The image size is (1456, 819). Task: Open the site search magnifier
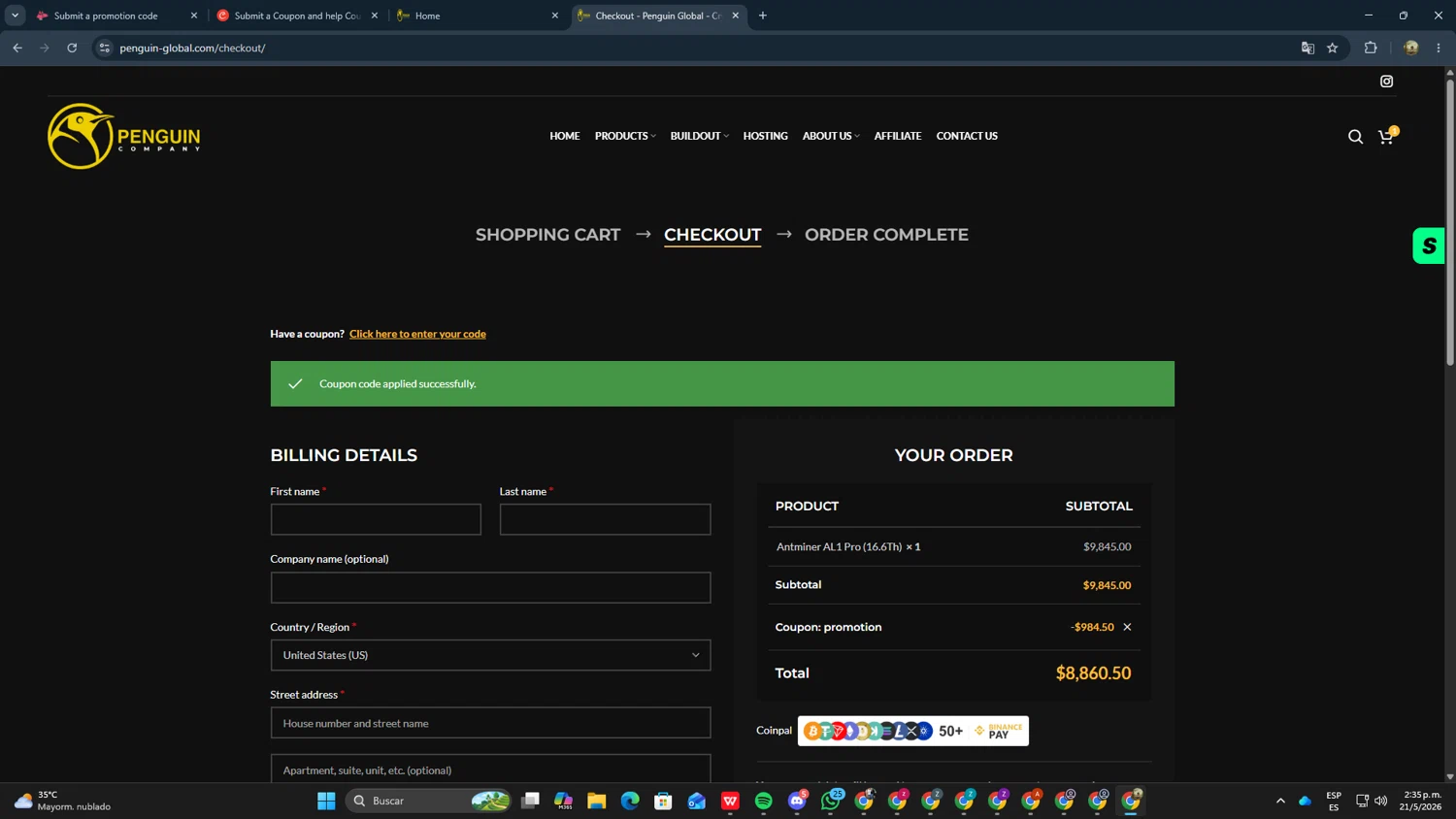click(1355, 137)
